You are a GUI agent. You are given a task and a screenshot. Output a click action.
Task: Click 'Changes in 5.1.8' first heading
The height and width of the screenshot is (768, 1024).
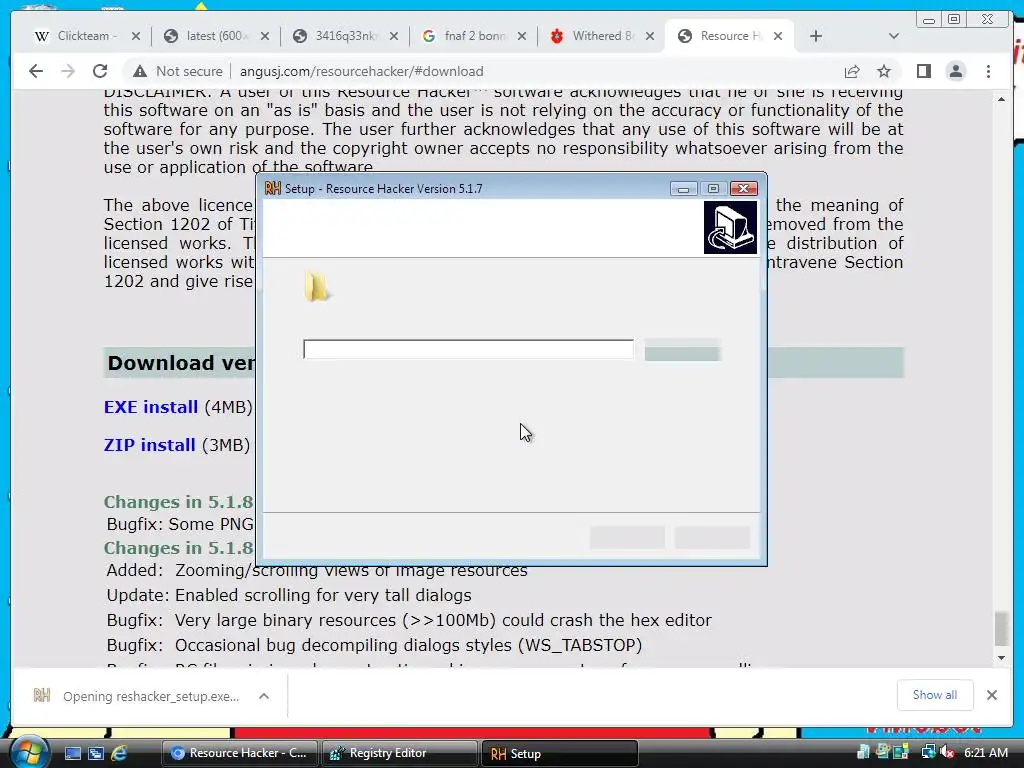tap(178, 502)
